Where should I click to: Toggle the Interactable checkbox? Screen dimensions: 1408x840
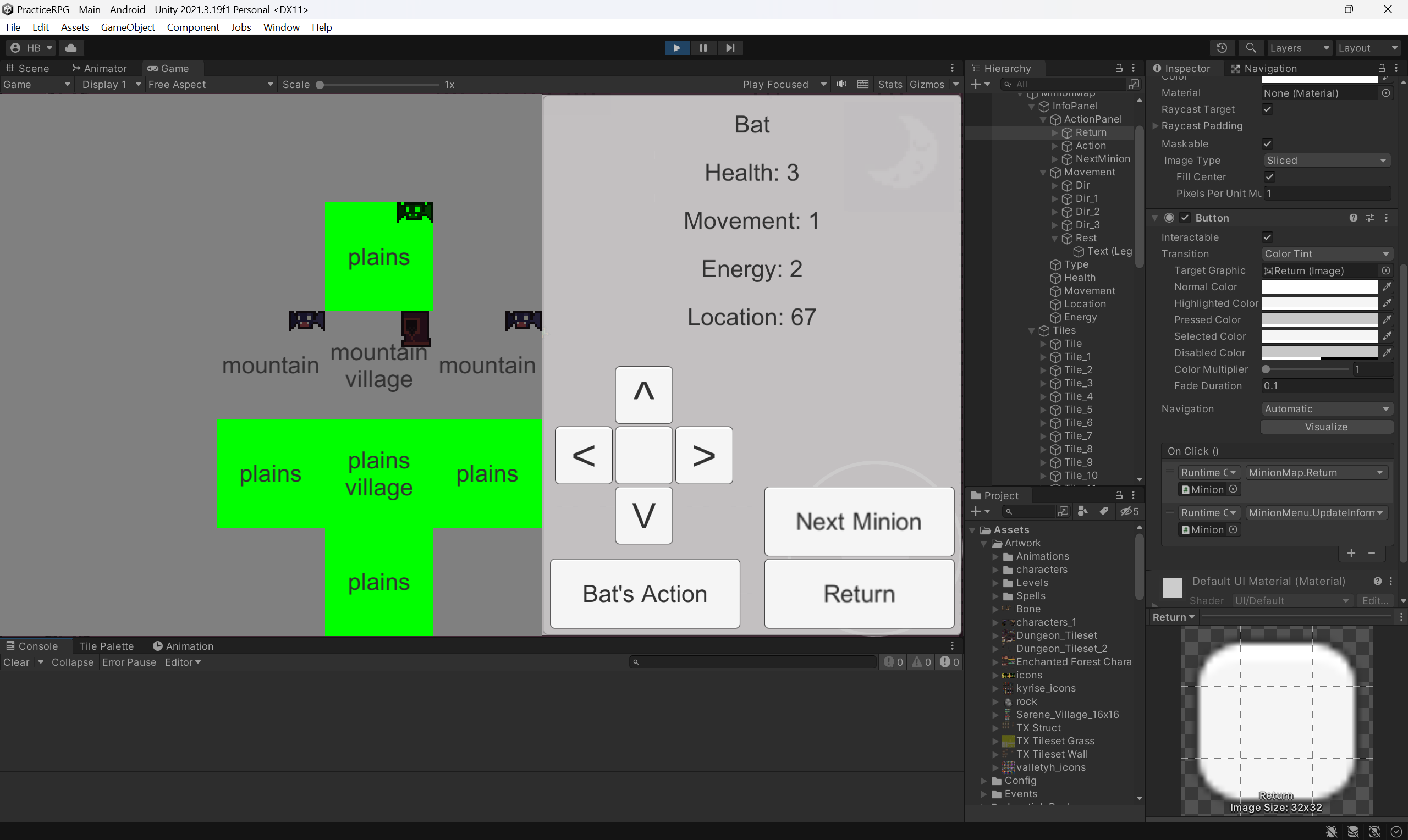click(1268, 237)
